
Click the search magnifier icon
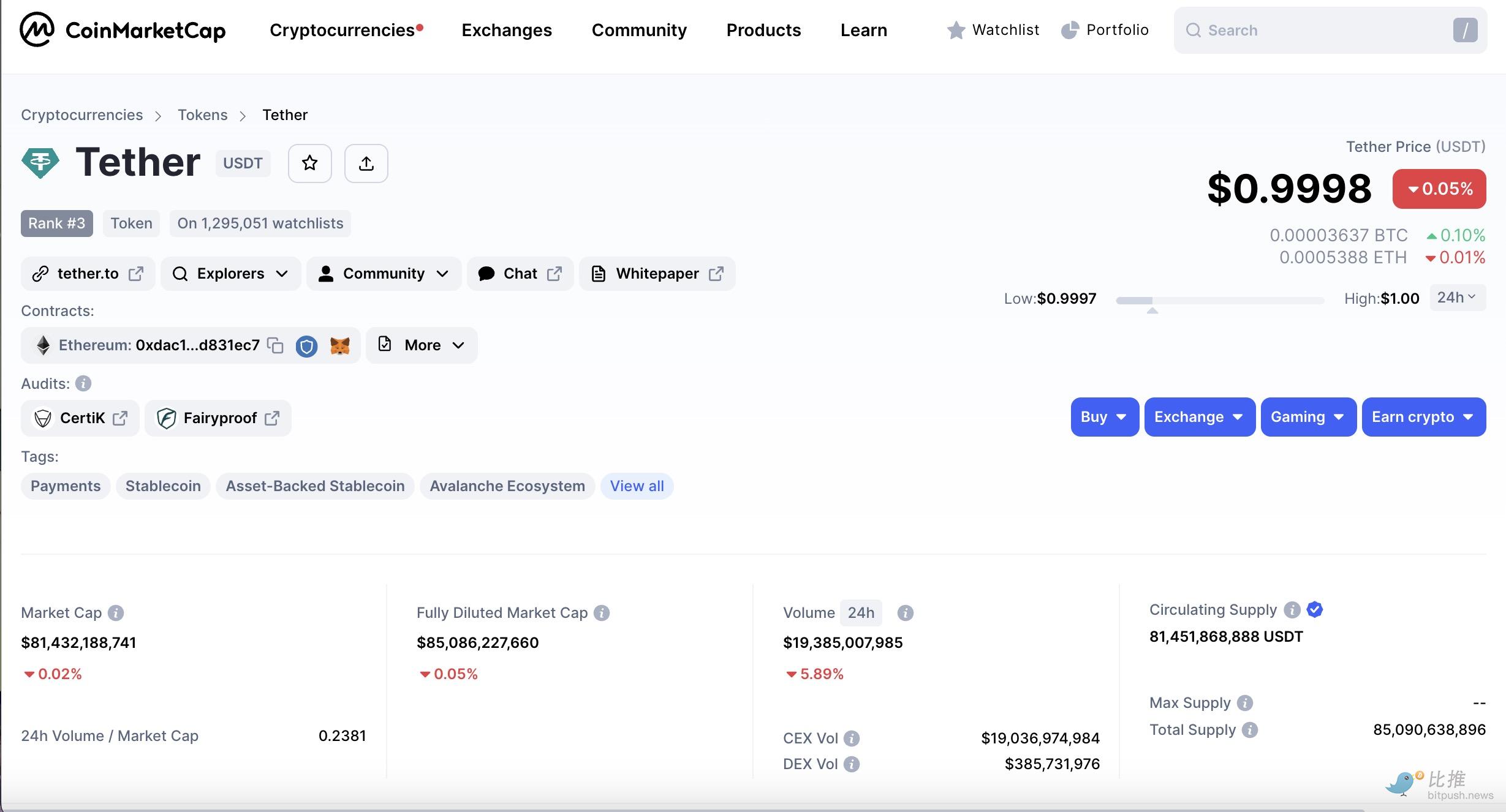[x=1193, y=31]
